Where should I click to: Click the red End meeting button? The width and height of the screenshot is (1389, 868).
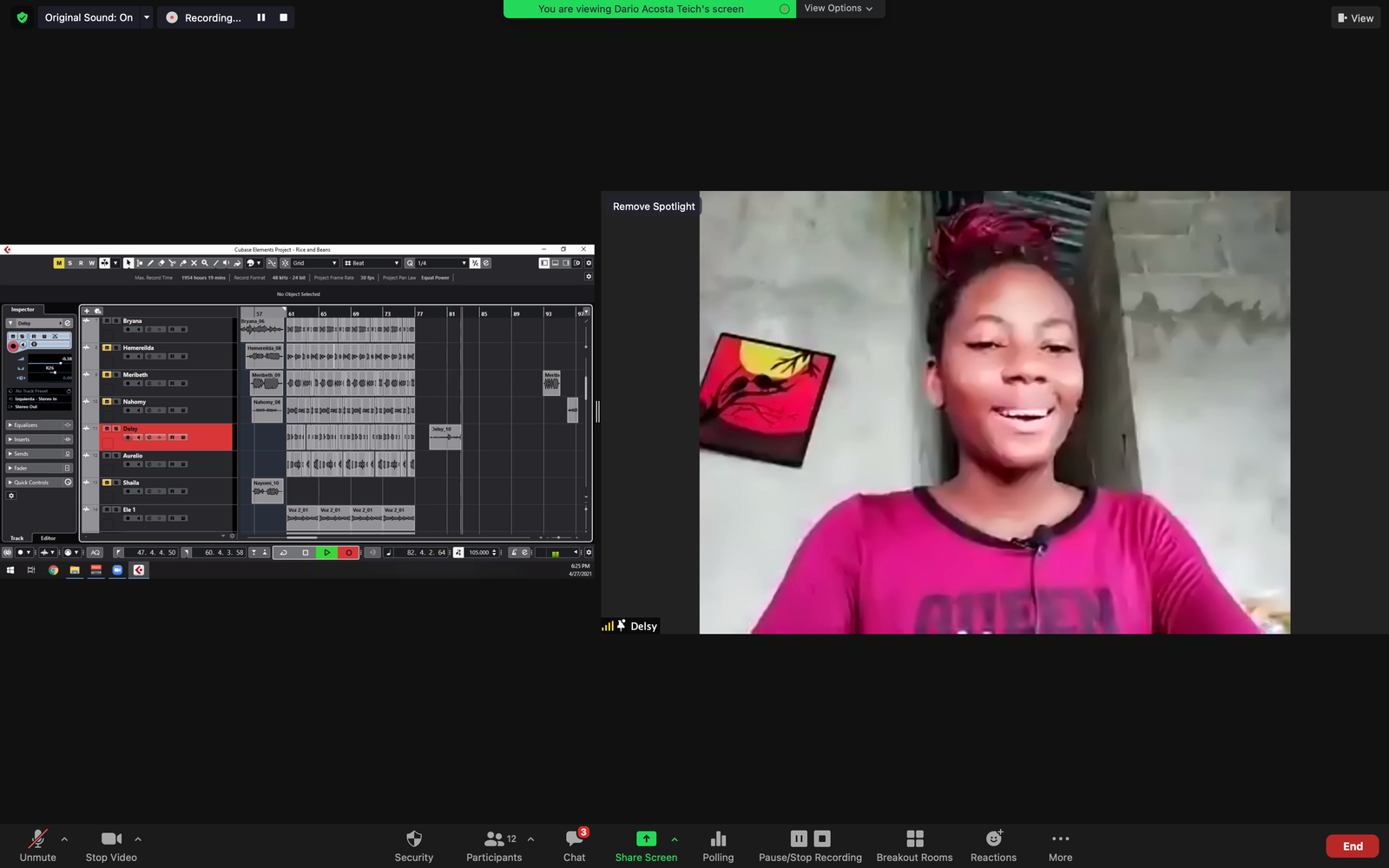[1352, 846]
